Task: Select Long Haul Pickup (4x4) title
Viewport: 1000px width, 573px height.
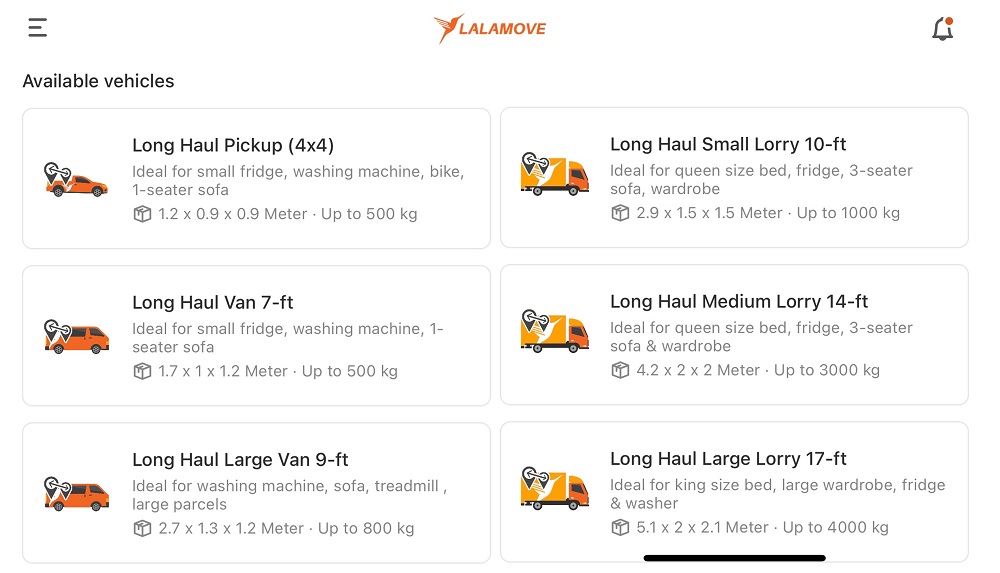Action: [x=233, y=146]
